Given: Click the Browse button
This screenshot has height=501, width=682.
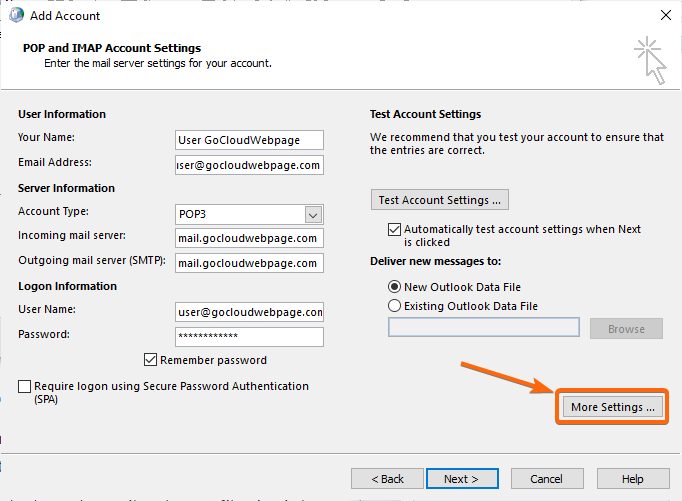Looking at the screenshot, I should (x=626, y=329).
